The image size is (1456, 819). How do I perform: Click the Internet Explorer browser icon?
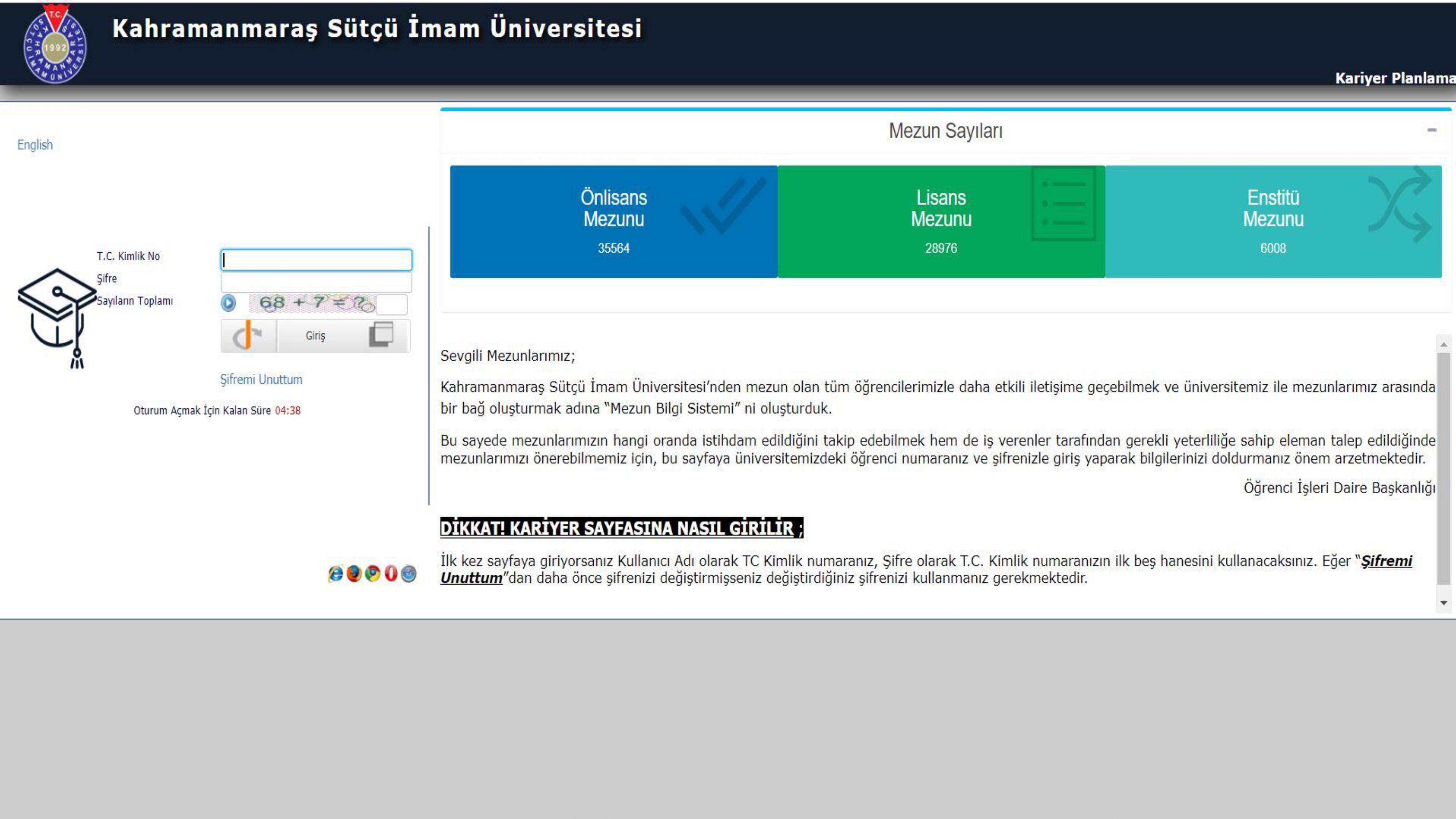(335, 574)
